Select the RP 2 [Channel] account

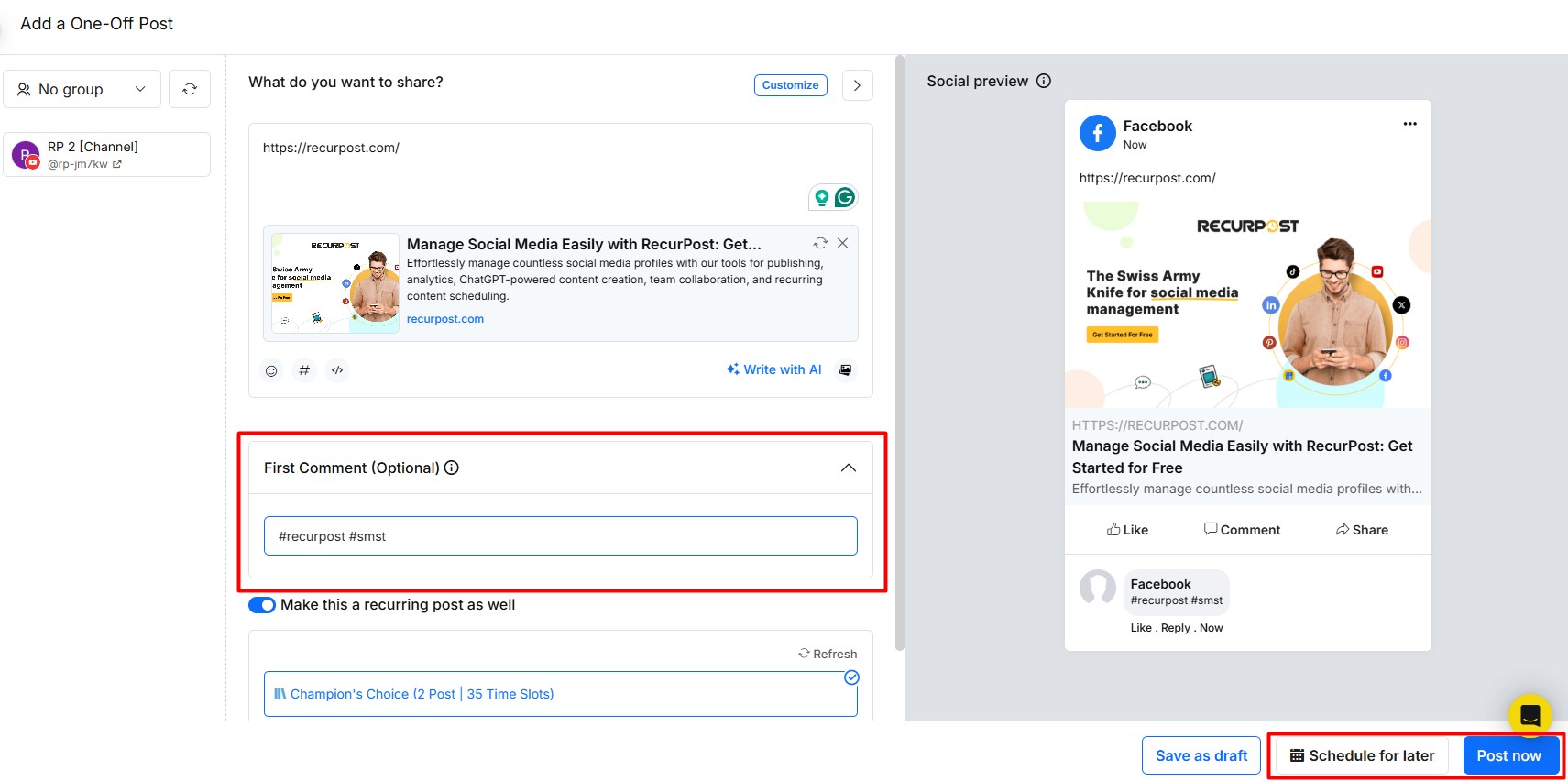click(107, 155)
